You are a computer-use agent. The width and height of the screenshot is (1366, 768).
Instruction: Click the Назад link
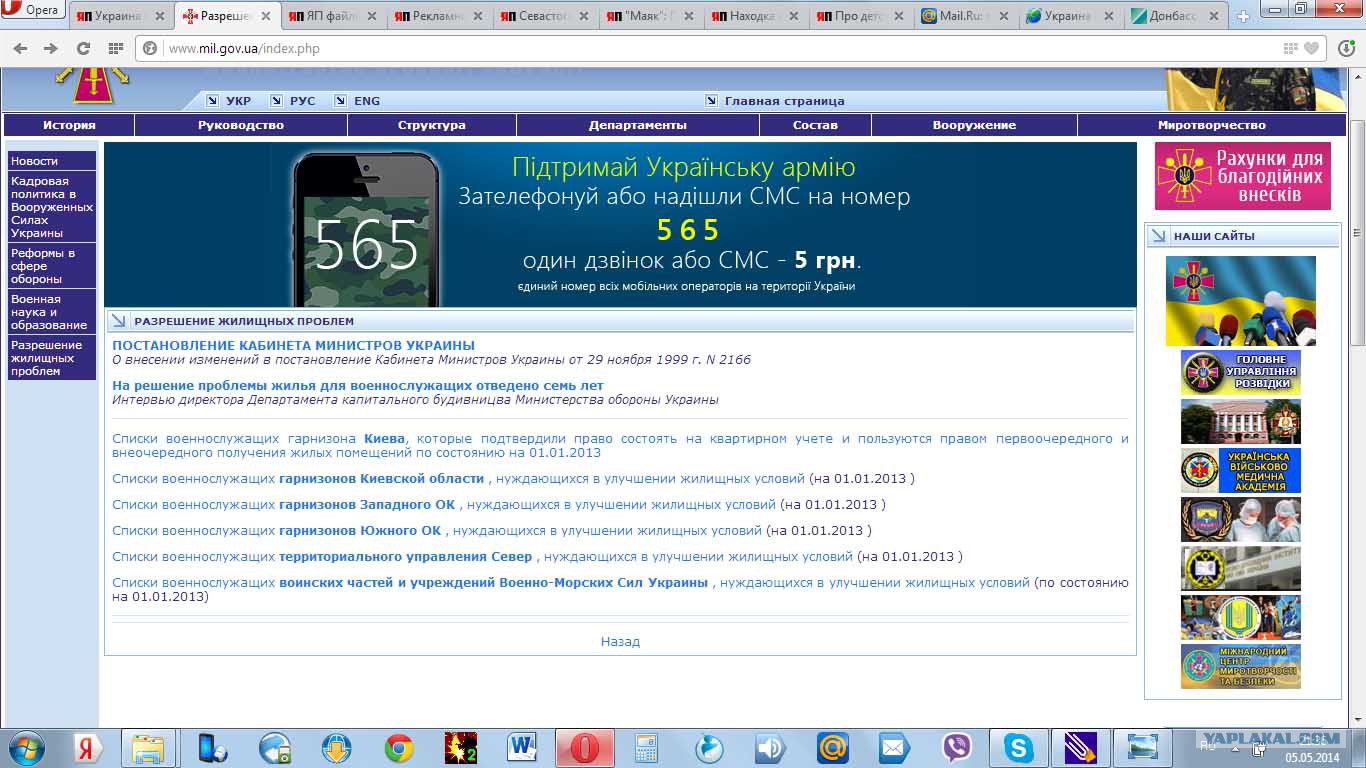click(620, 642)
